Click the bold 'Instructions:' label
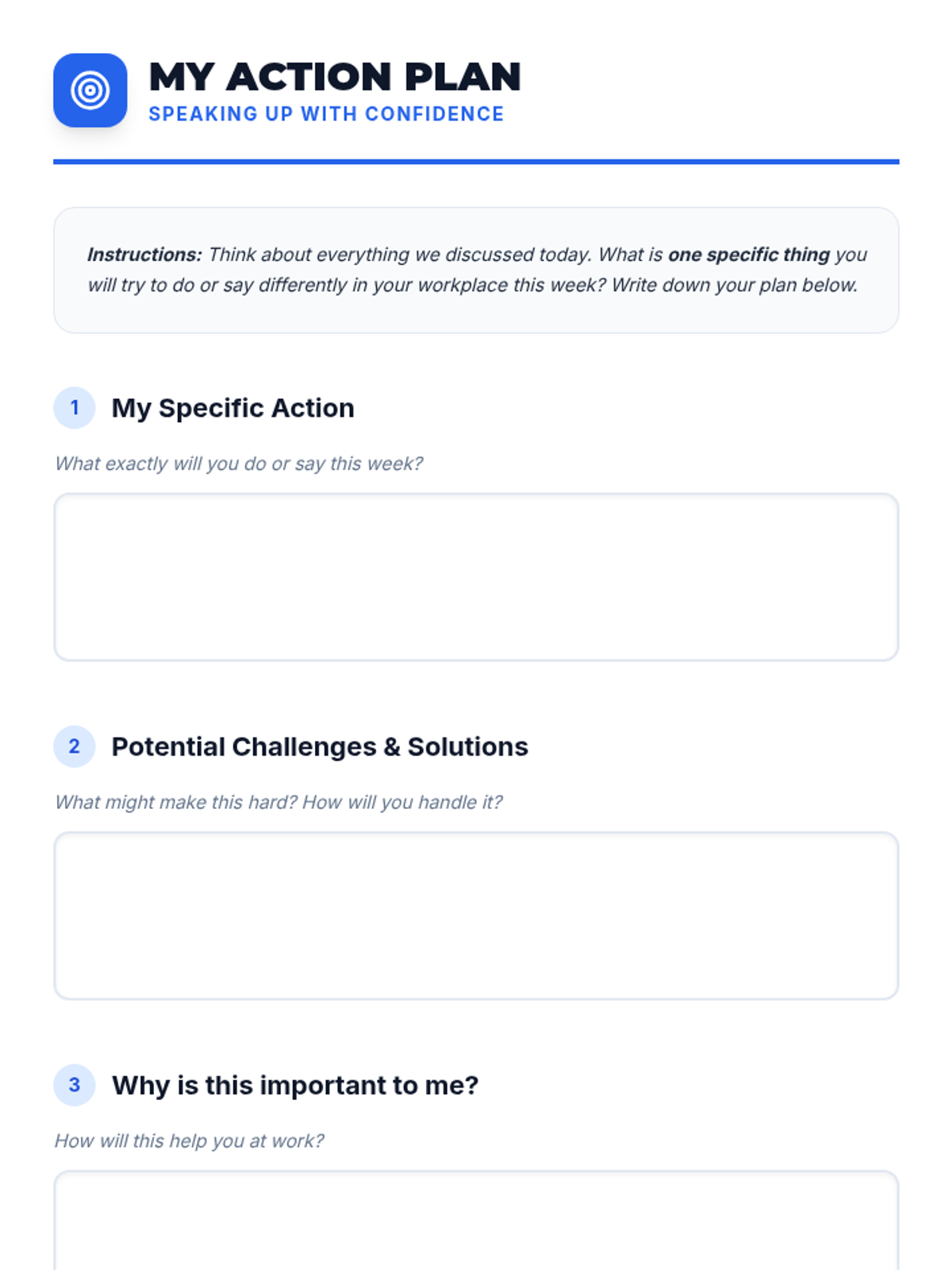This screenshot has height=1270, width=952. pos(144,255)
